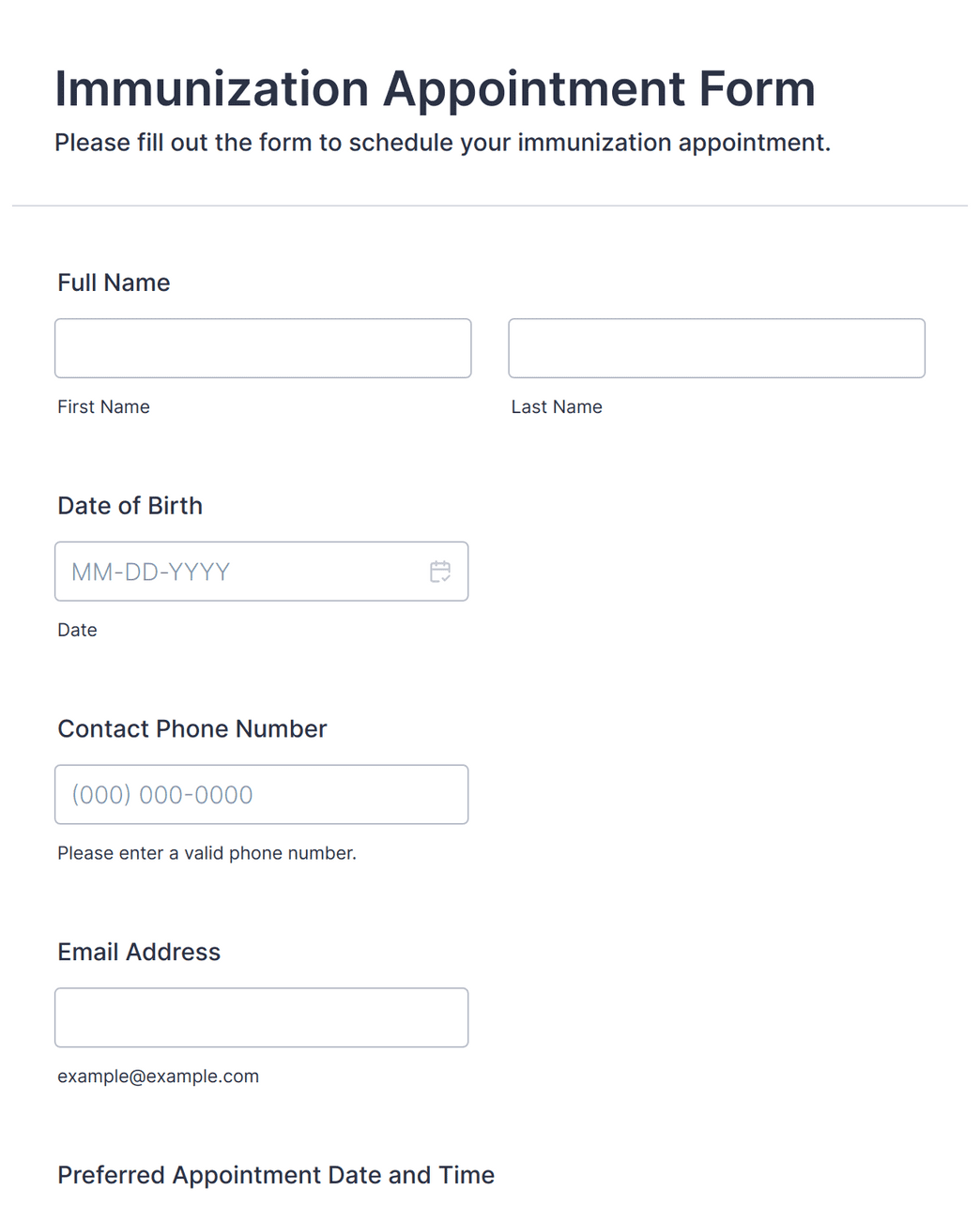Image resolution: width=980 pixels, height=1206 pixels.
Task: Click the Date of Birth label
Action: [x=130, y=506]
